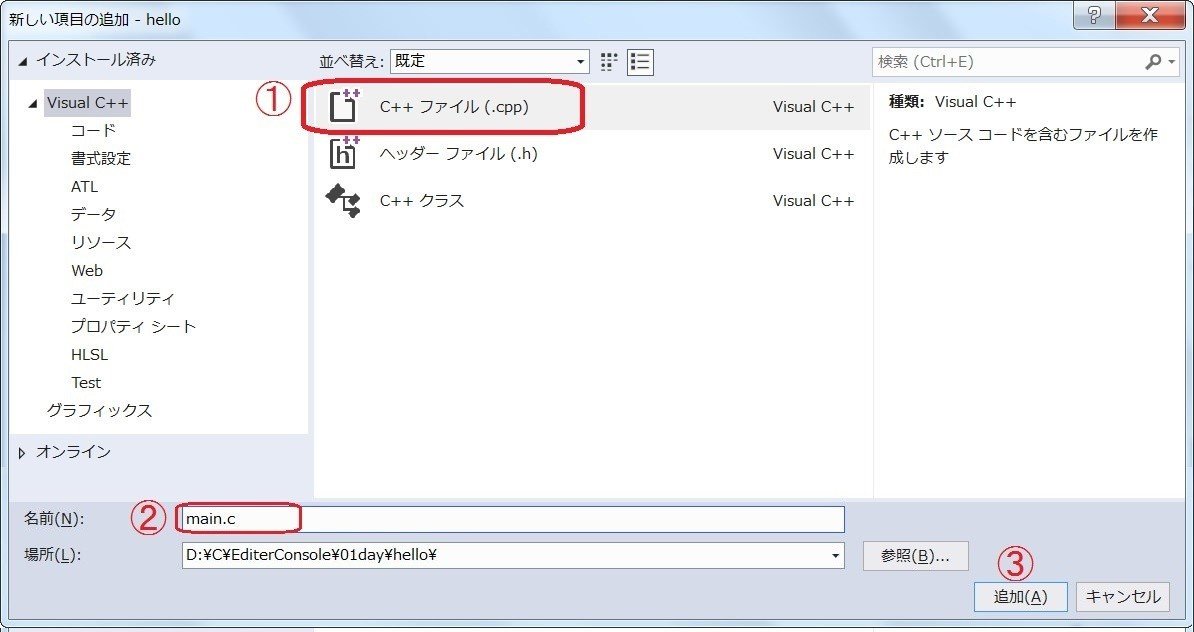Open the 場所 path dropdown arrow
1194x632 pixels.
[835, 556]
